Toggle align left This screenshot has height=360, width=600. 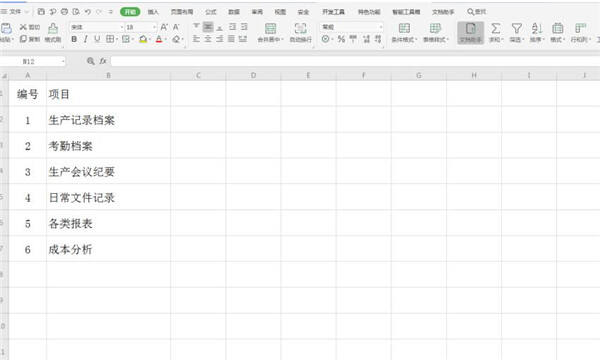coord(196,39)
